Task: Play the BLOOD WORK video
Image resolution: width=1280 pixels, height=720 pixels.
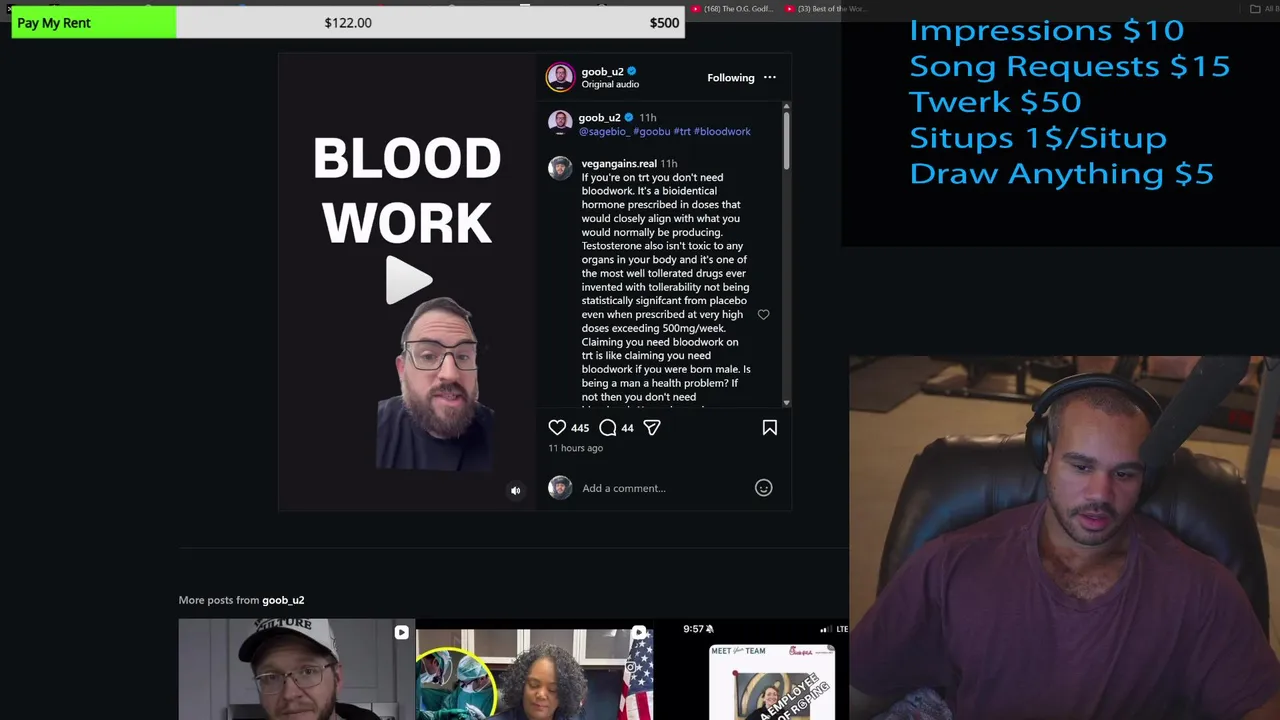Action: (x=409, y=280)
